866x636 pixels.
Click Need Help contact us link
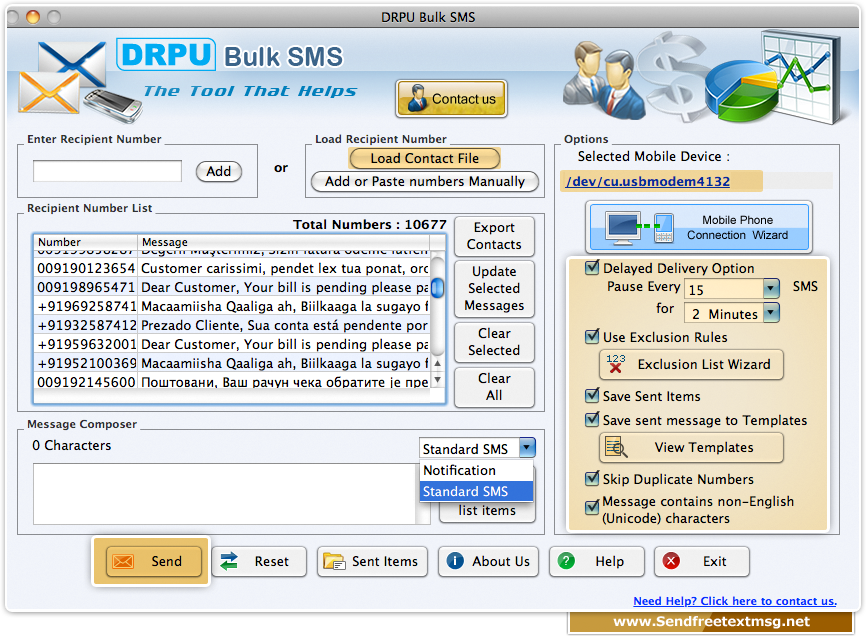click(x=735, y=601)
